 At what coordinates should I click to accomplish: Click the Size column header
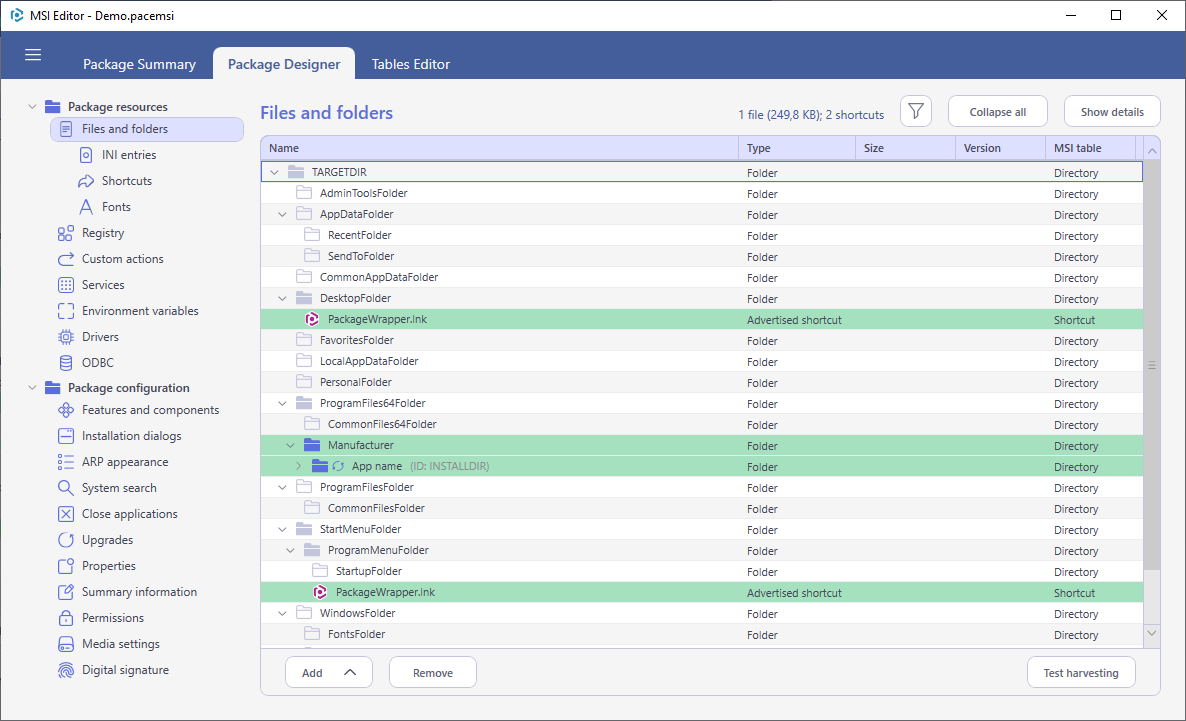[905, 148]
